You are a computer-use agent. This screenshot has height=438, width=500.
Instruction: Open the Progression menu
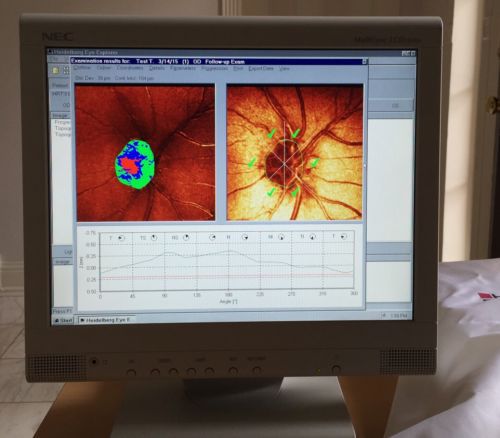click(x=214, y=68)
